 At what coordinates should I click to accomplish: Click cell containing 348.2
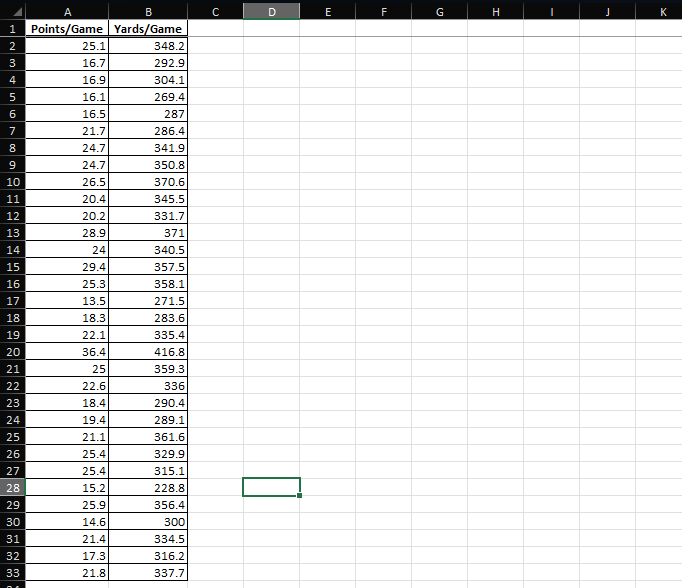tap(148, 46)
